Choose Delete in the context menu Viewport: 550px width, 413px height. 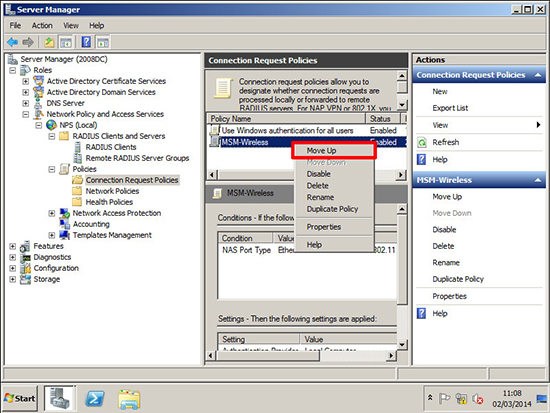pos(334,186)
